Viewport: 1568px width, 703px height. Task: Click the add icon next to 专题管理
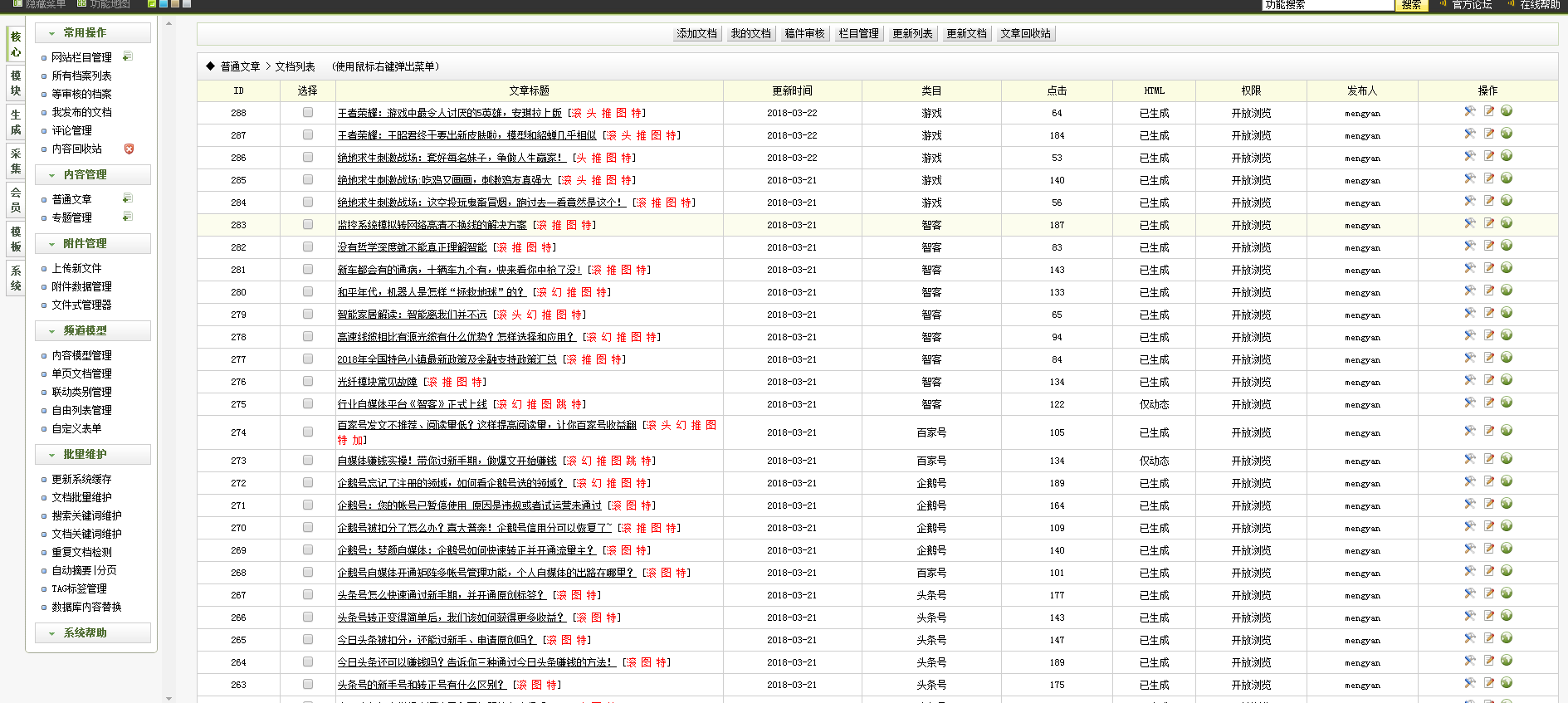coord(127,217)
